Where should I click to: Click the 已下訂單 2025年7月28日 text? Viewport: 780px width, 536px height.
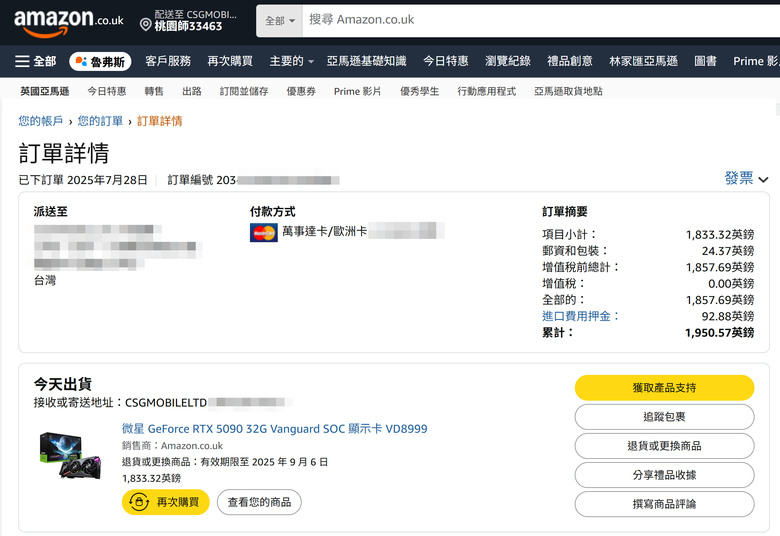[83, 180]
